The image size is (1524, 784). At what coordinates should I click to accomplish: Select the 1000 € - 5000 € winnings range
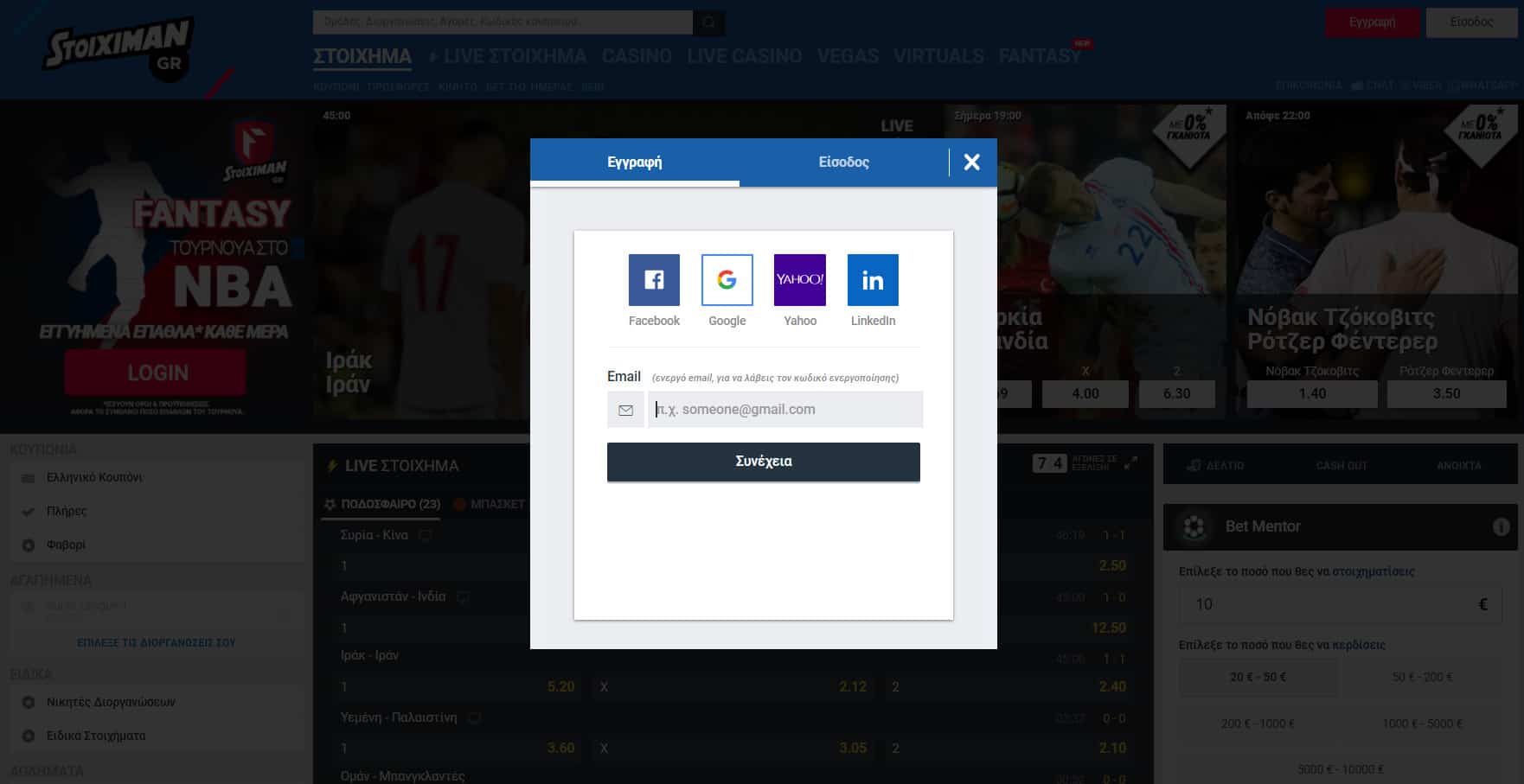click(x=1423, y=724)
